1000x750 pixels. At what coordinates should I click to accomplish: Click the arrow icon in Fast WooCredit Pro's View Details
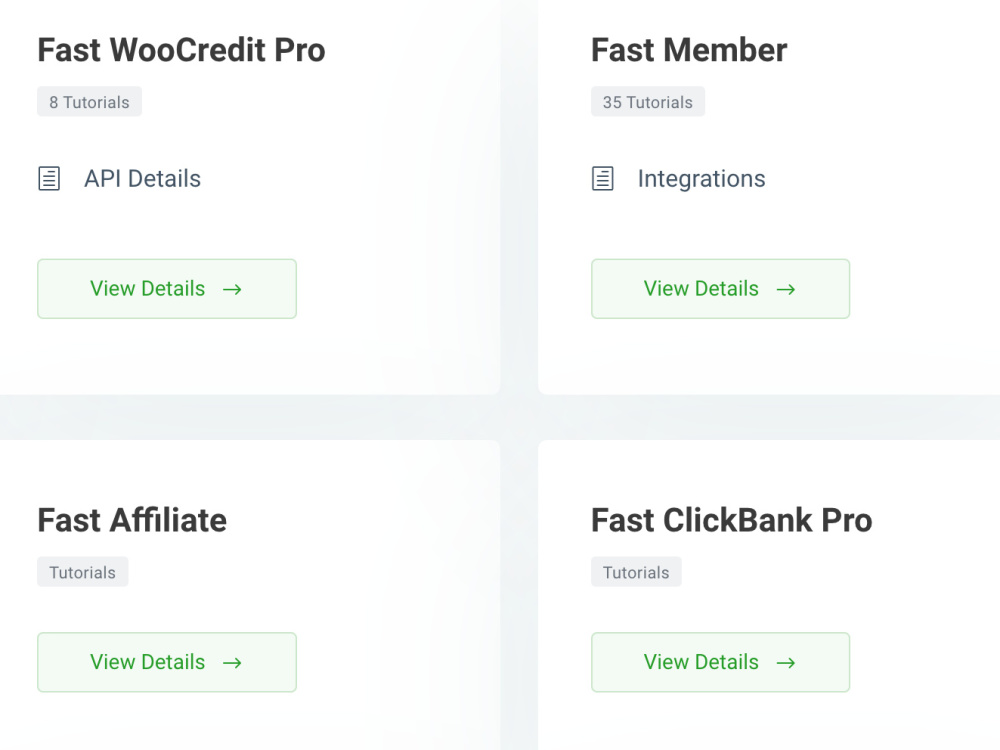[232, 290]
